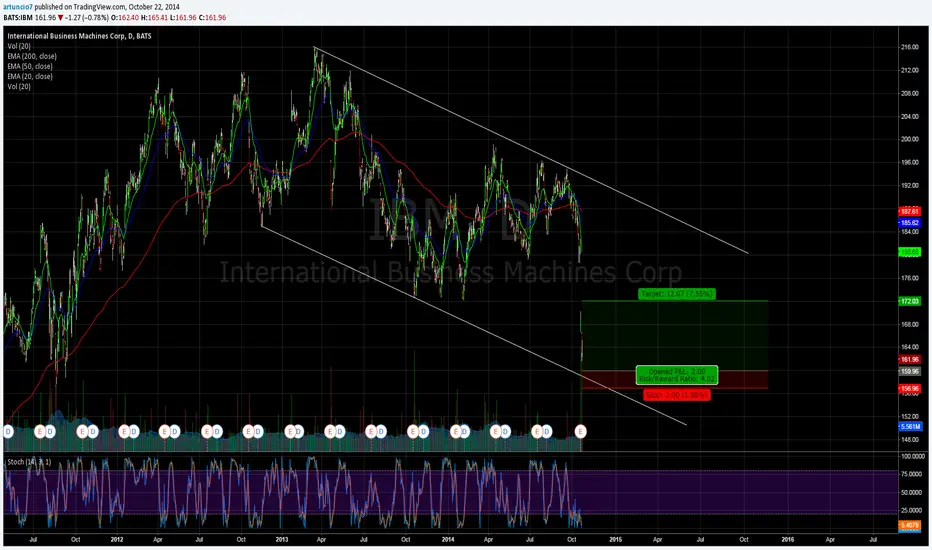Click the 216.00 price axis label

909,47
